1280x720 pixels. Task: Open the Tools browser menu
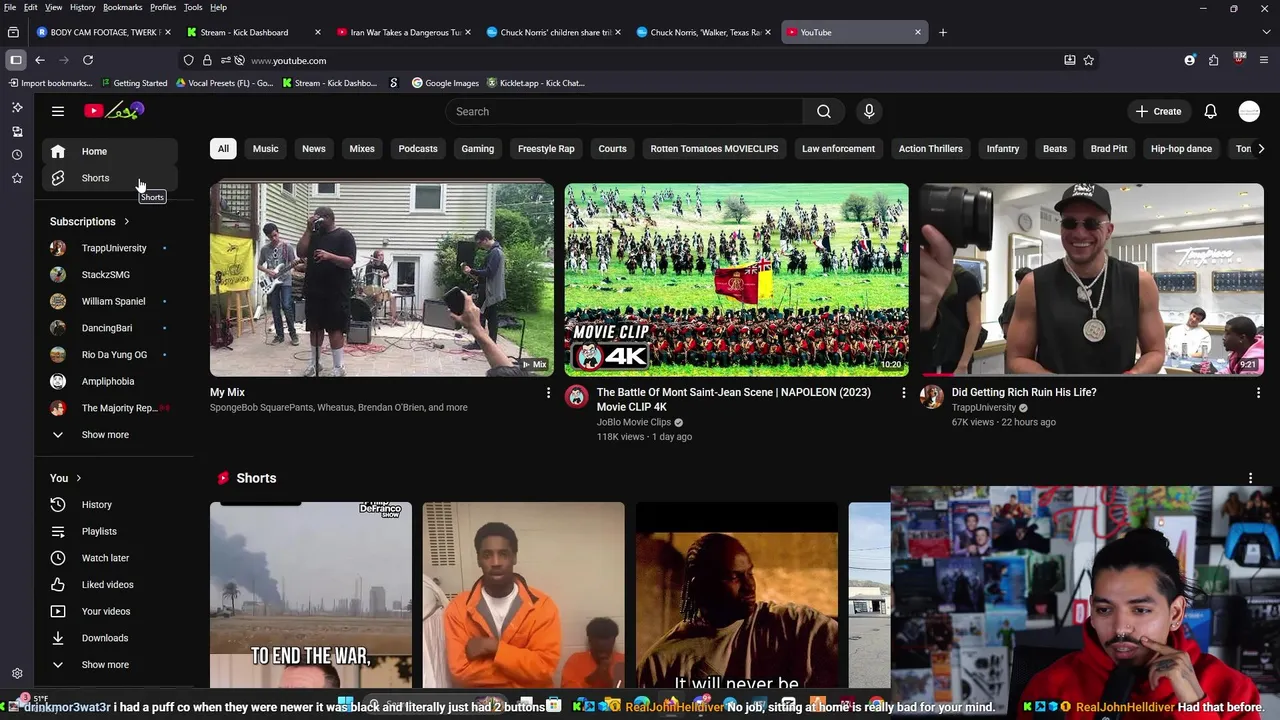193,7
